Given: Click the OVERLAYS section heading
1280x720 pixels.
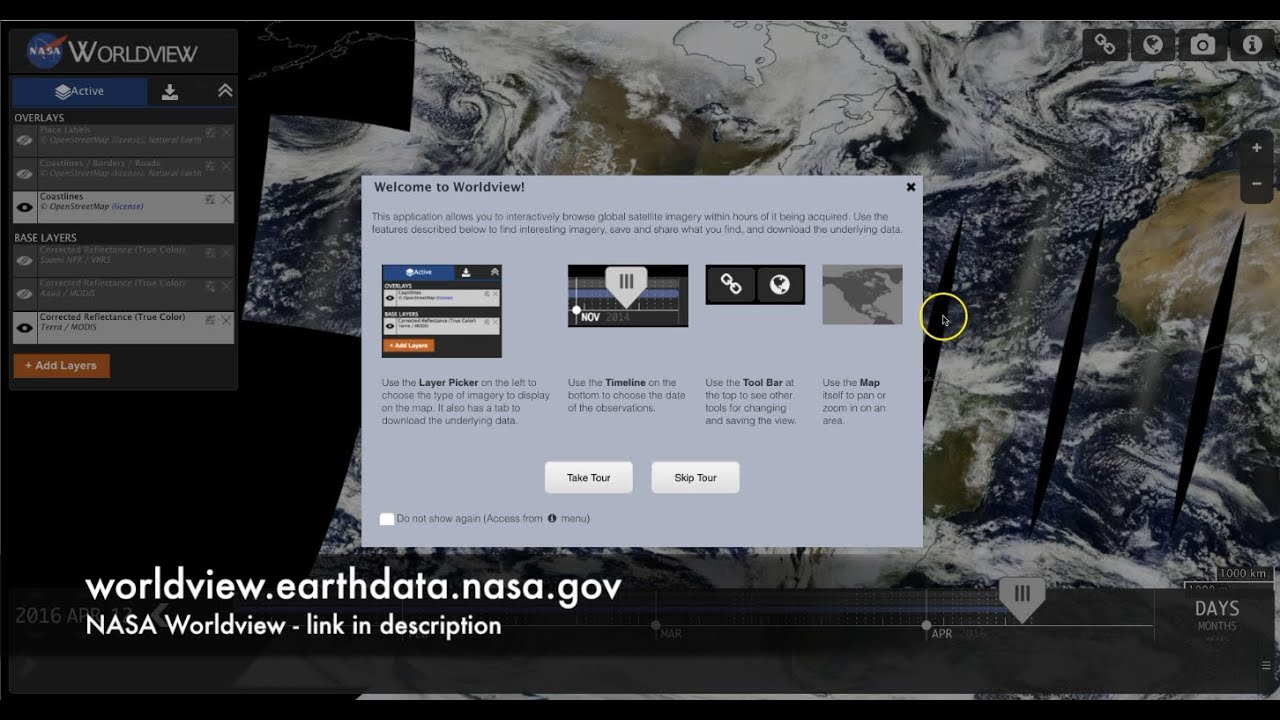Looking at the screenshot, I should [x=39, y=118].
